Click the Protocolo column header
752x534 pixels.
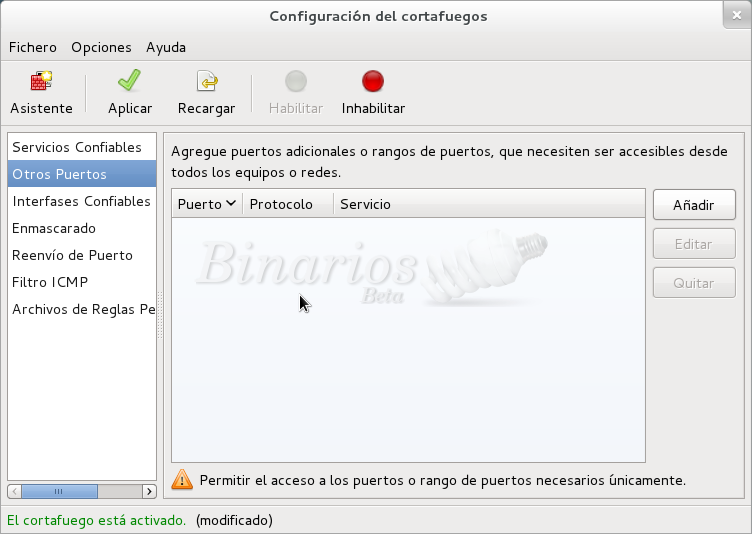281,204
